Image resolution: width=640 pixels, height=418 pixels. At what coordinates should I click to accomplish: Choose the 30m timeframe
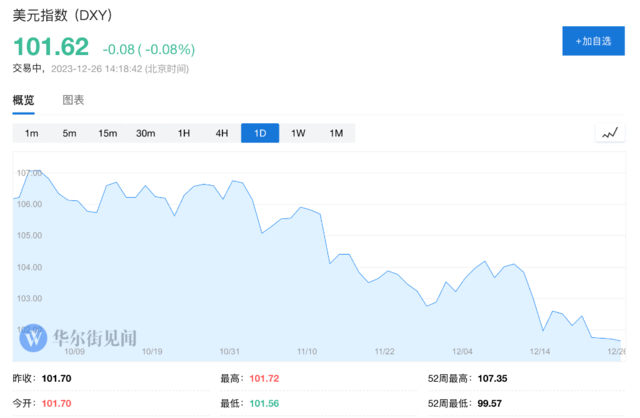tap(146, 134)
